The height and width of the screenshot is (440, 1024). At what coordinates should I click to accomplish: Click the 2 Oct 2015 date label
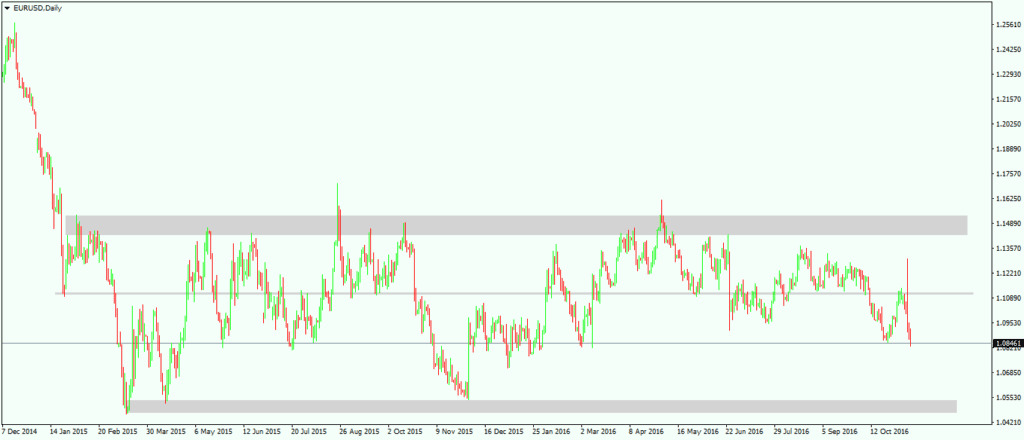pyautogui.click(x=407, y=432)
